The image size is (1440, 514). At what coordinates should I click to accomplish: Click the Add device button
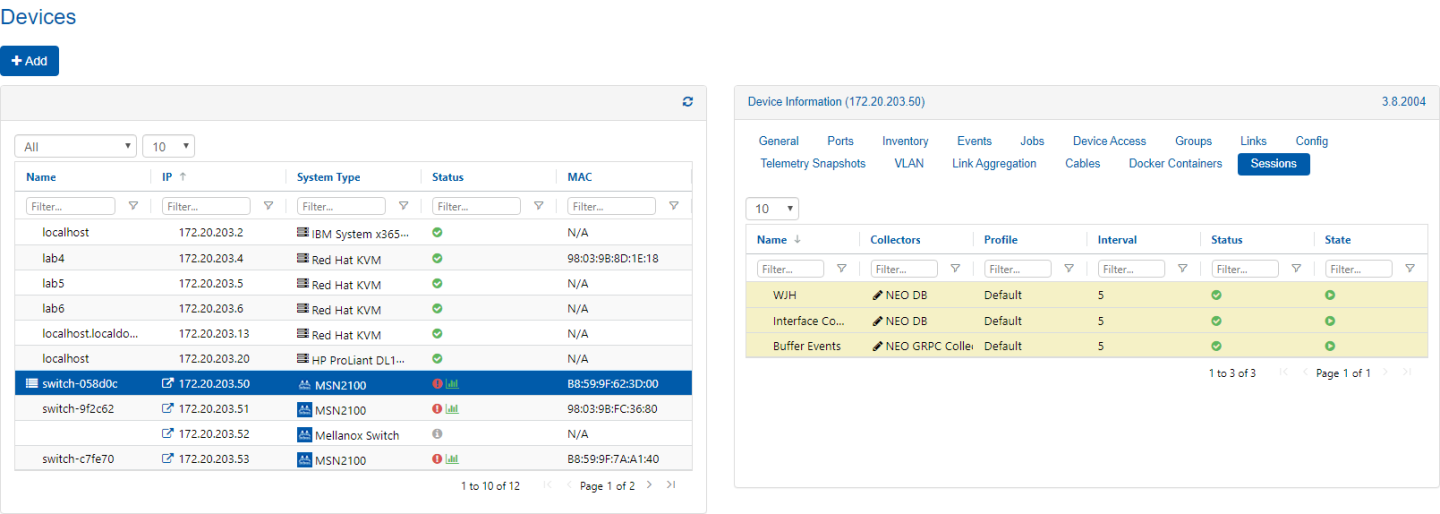30,61
